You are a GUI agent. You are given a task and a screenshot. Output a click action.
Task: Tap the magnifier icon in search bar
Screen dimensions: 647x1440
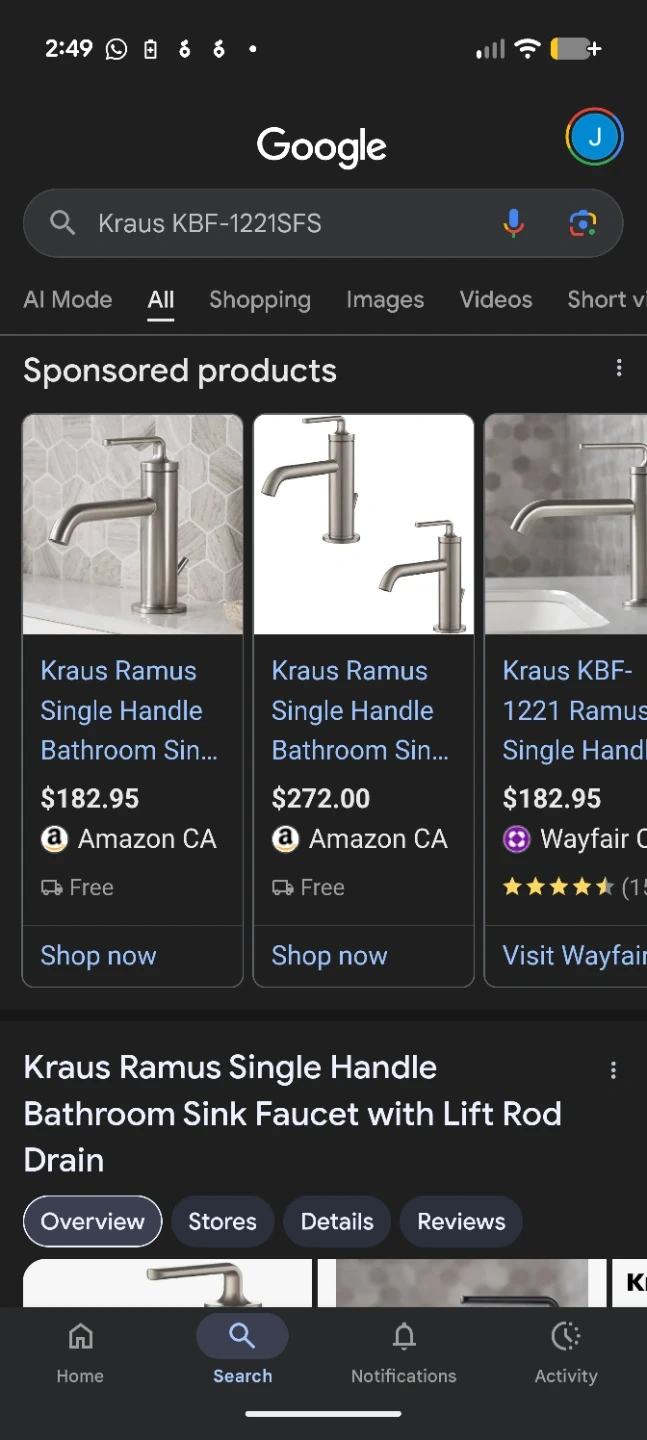point(62,223)
